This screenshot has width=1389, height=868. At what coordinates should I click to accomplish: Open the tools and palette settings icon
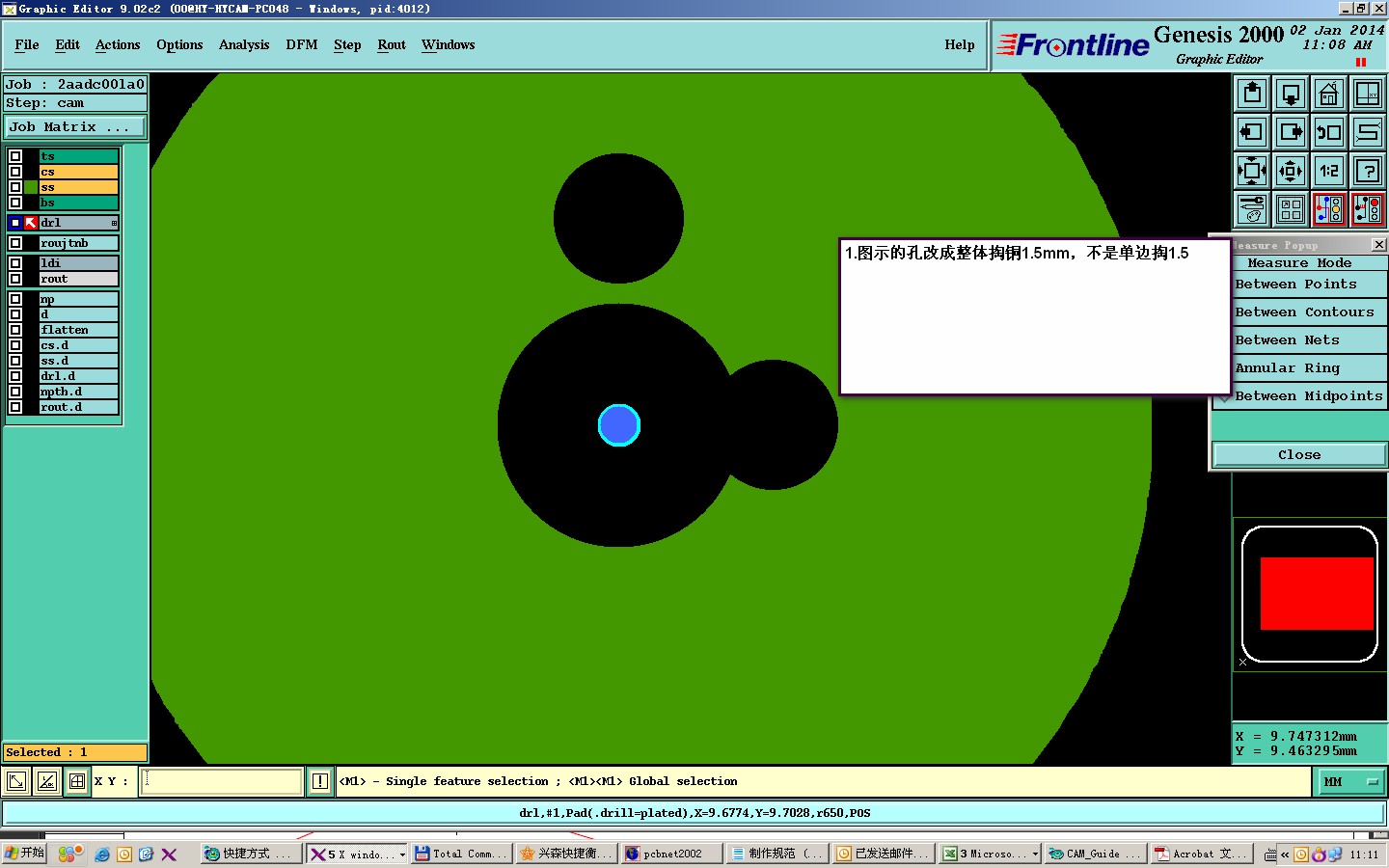pyautogui.click(x=1252, y=208)
